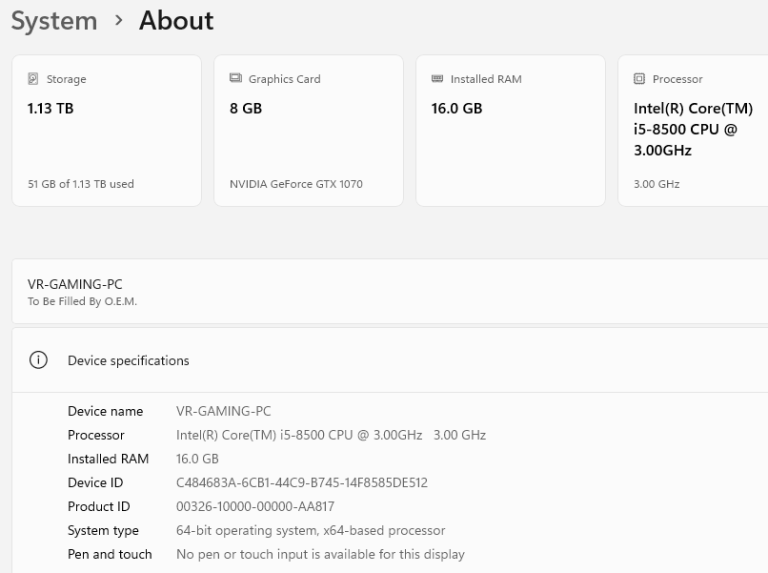Click the System type 64-bit value
The height and width of the screenshot is (573, 768).
pos(310,531)
